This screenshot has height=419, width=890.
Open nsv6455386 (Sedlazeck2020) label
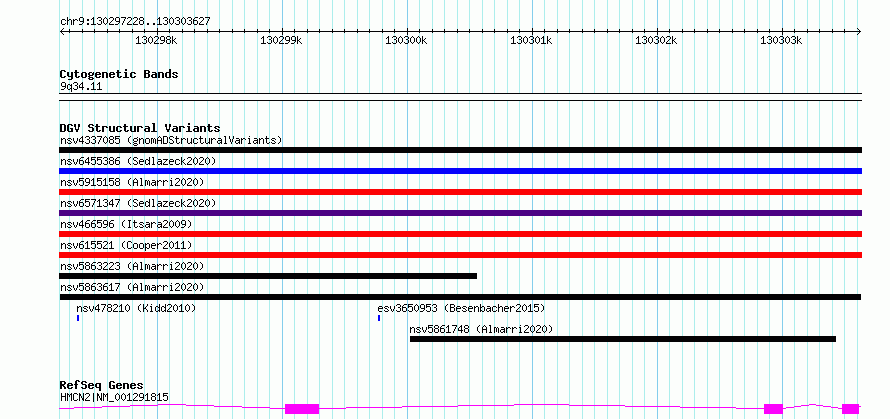pyautogui.click(x=138, y=161)
